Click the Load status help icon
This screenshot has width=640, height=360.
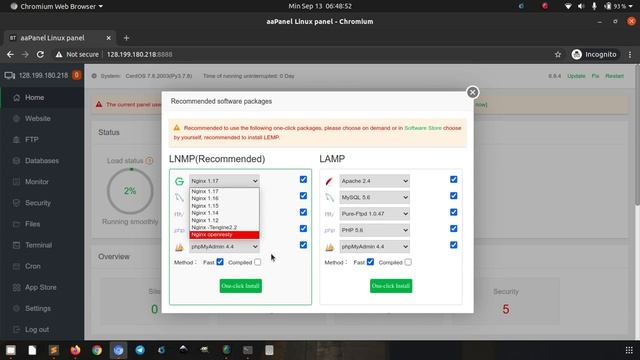[x=149, y=161]
